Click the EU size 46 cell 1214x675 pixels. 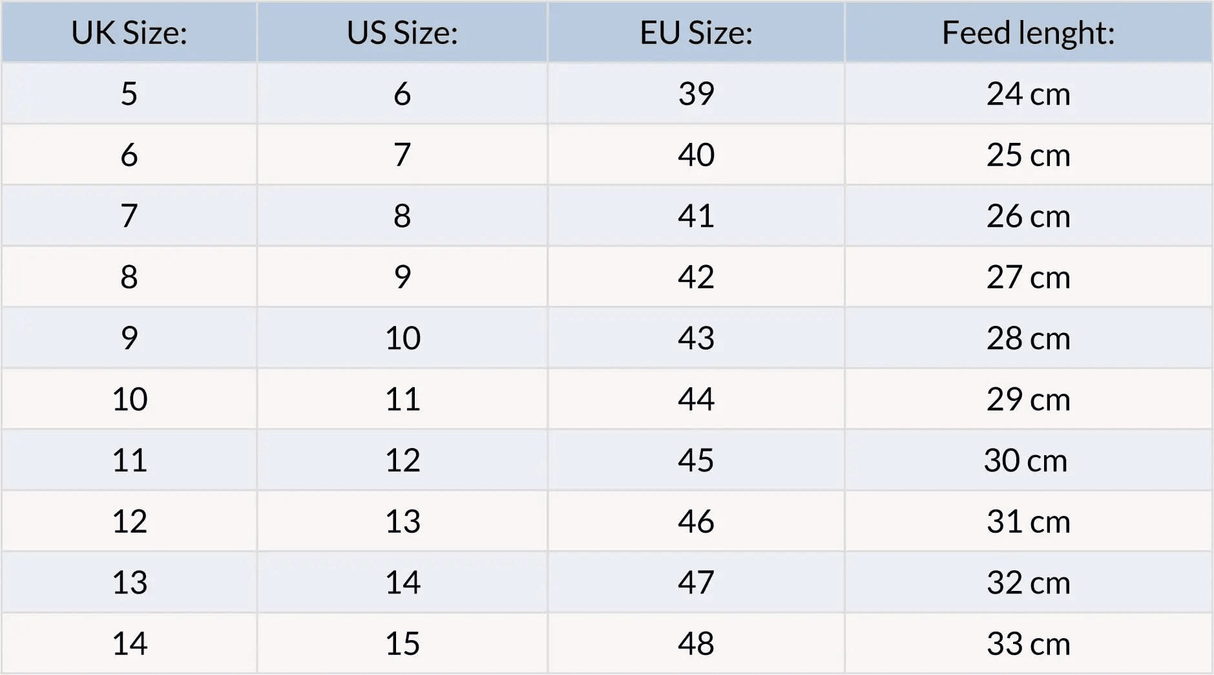[696, 521]
